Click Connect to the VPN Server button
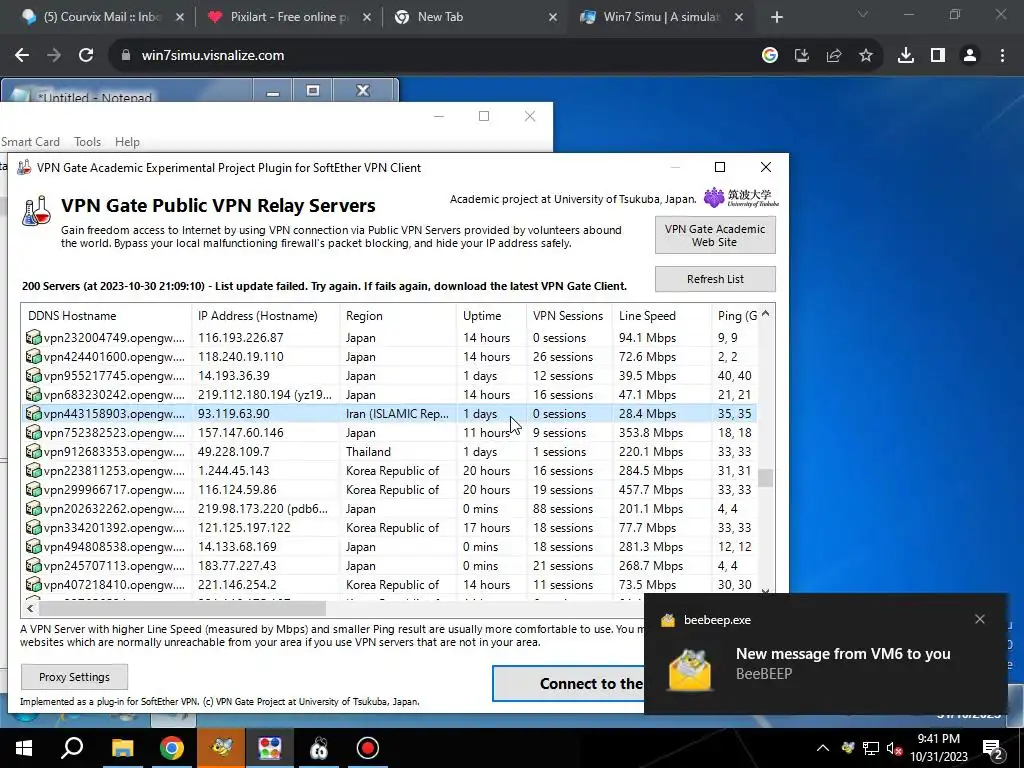Screen dimensions: 1024x768 click(x=568, y=684)
